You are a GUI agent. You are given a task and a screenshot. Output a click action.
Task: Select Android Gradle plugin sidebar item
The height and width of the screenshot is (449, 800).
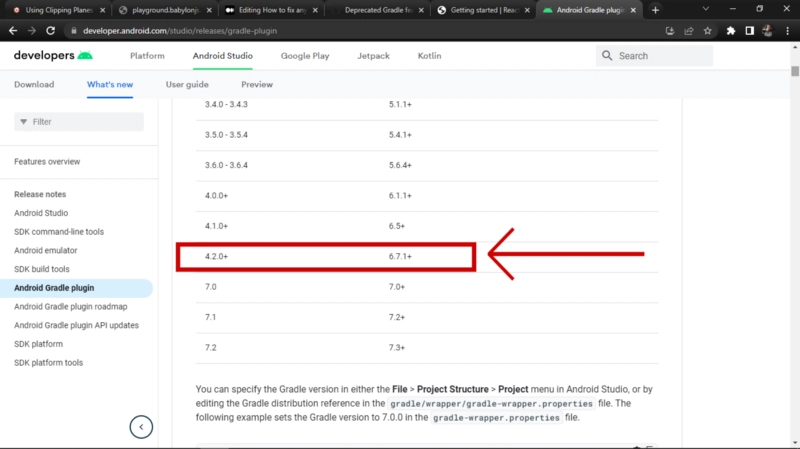click(77, 288)
